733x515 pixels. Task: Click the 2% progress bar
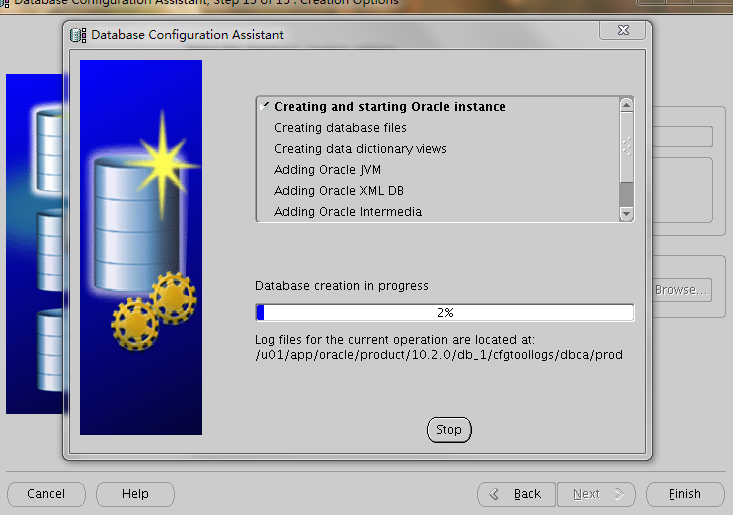[445, 313]
